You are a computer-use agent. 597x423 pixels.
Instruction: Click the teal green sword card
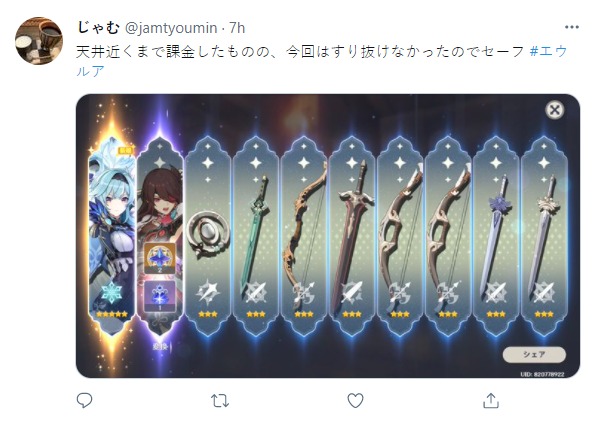click(x=256, y=236)
